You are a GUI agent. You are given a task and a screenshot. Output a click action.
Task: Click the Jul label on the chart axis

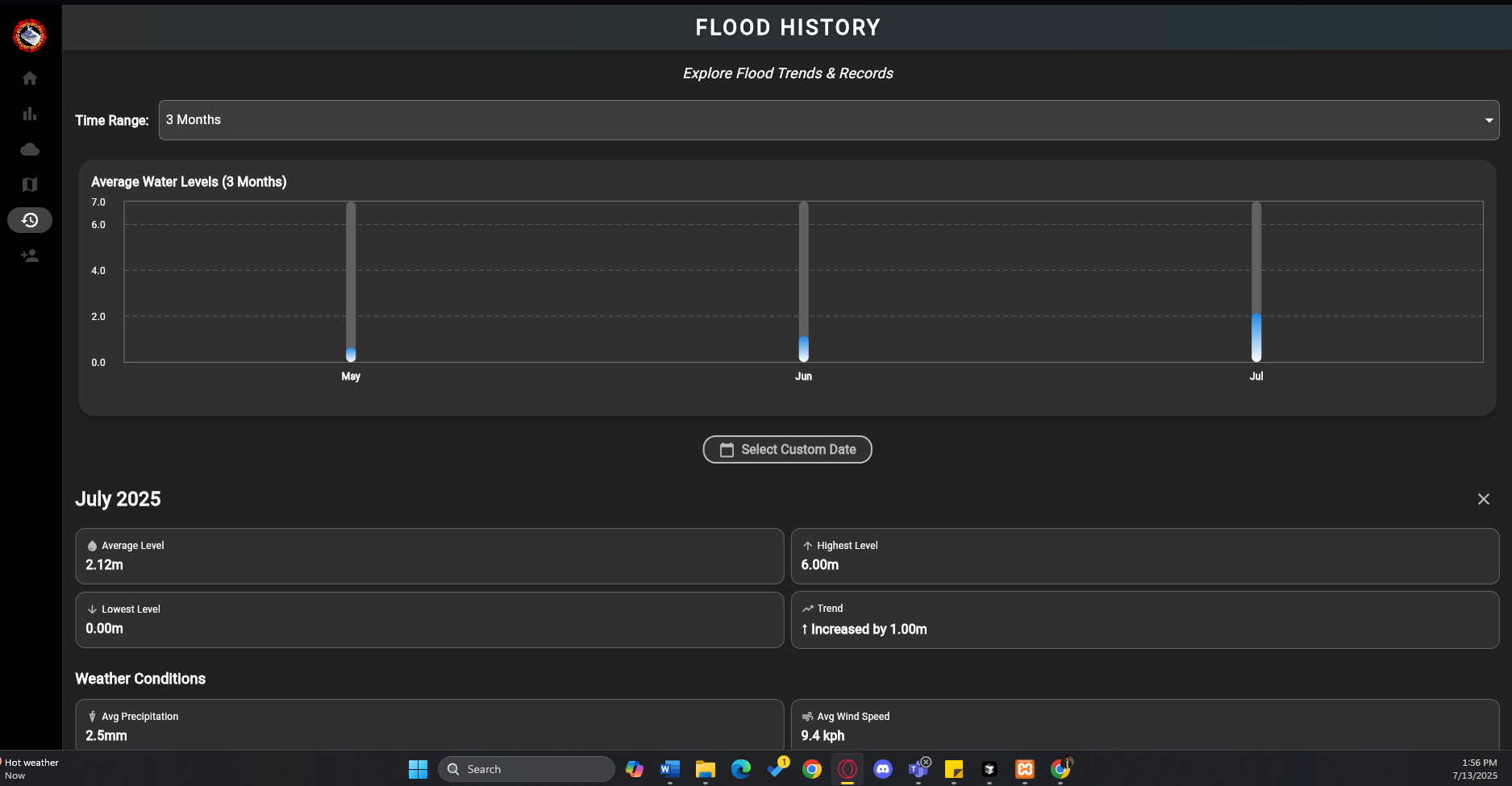tap(1256, 376)
